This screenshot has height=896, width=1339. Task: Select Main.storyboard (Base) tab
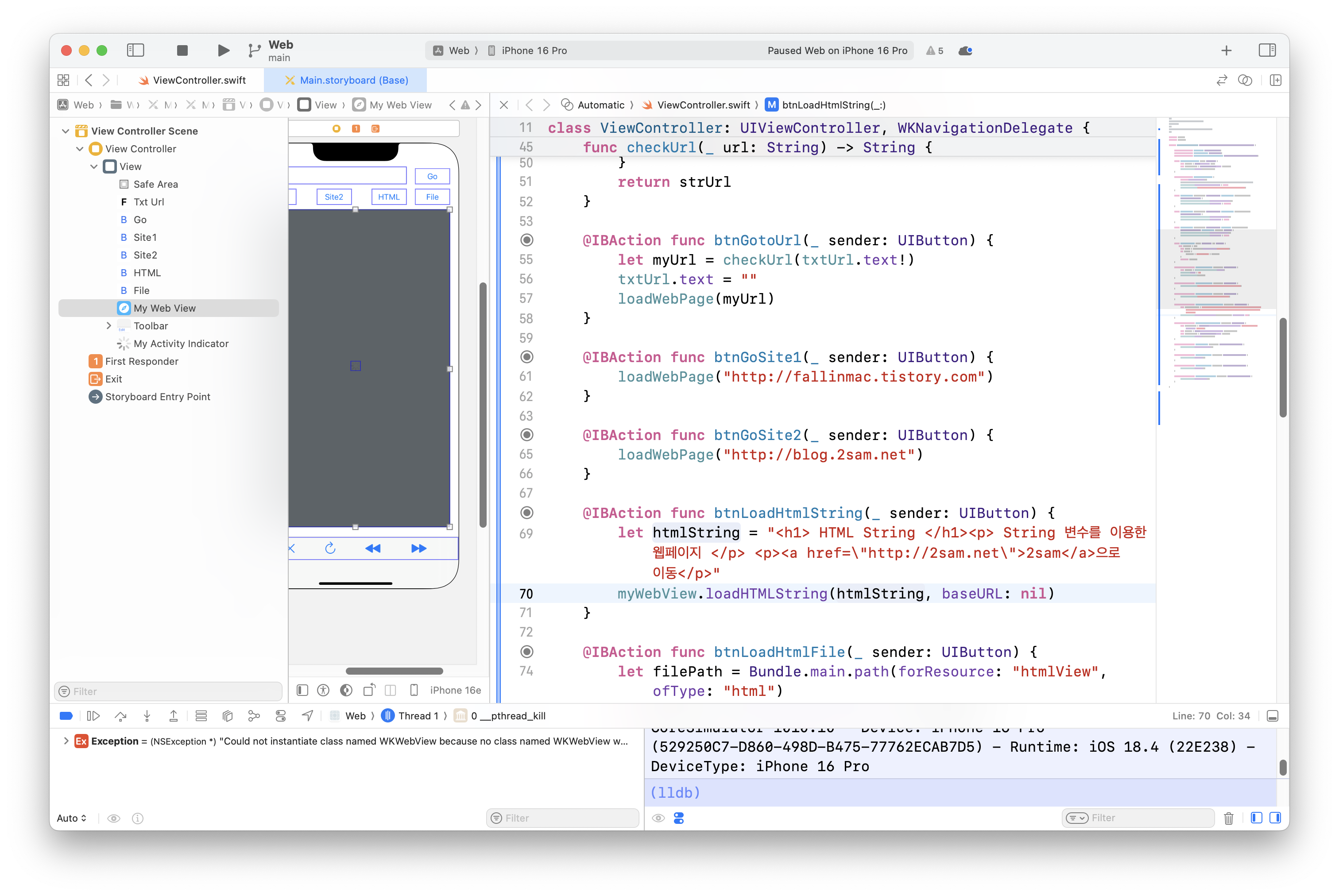[354, 80]
